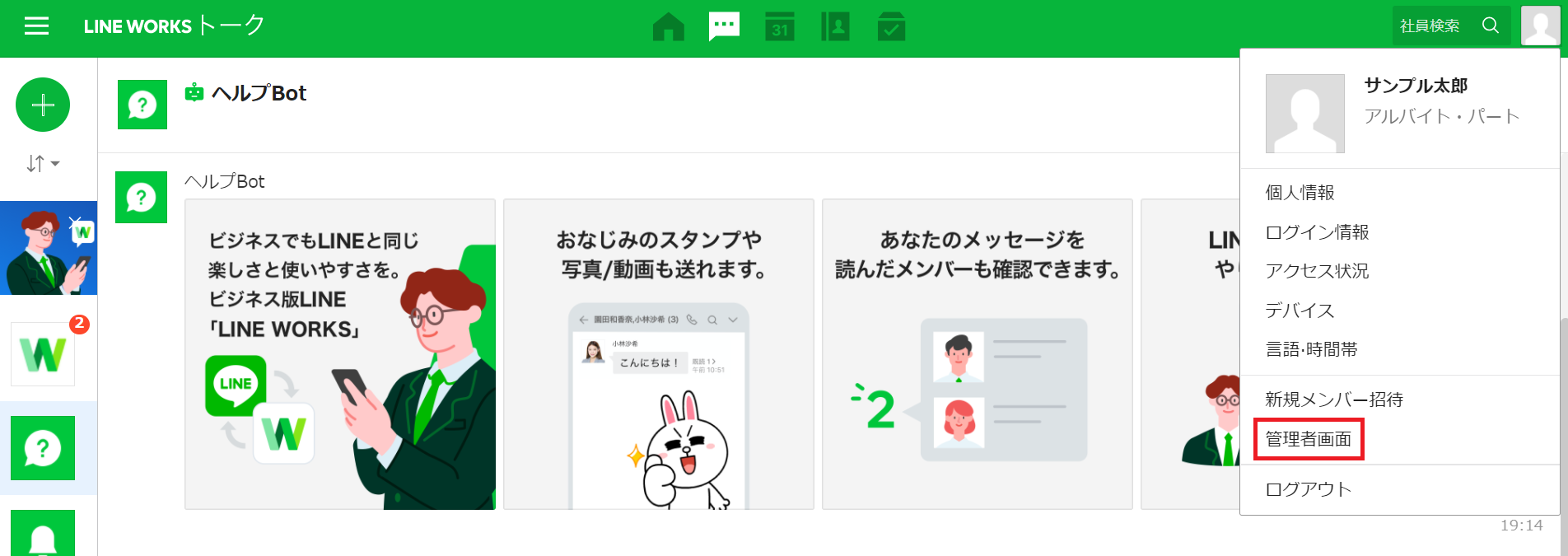Click the 19:14 message timestamp
The image size is (1568, 556).
click(1521, 526)
